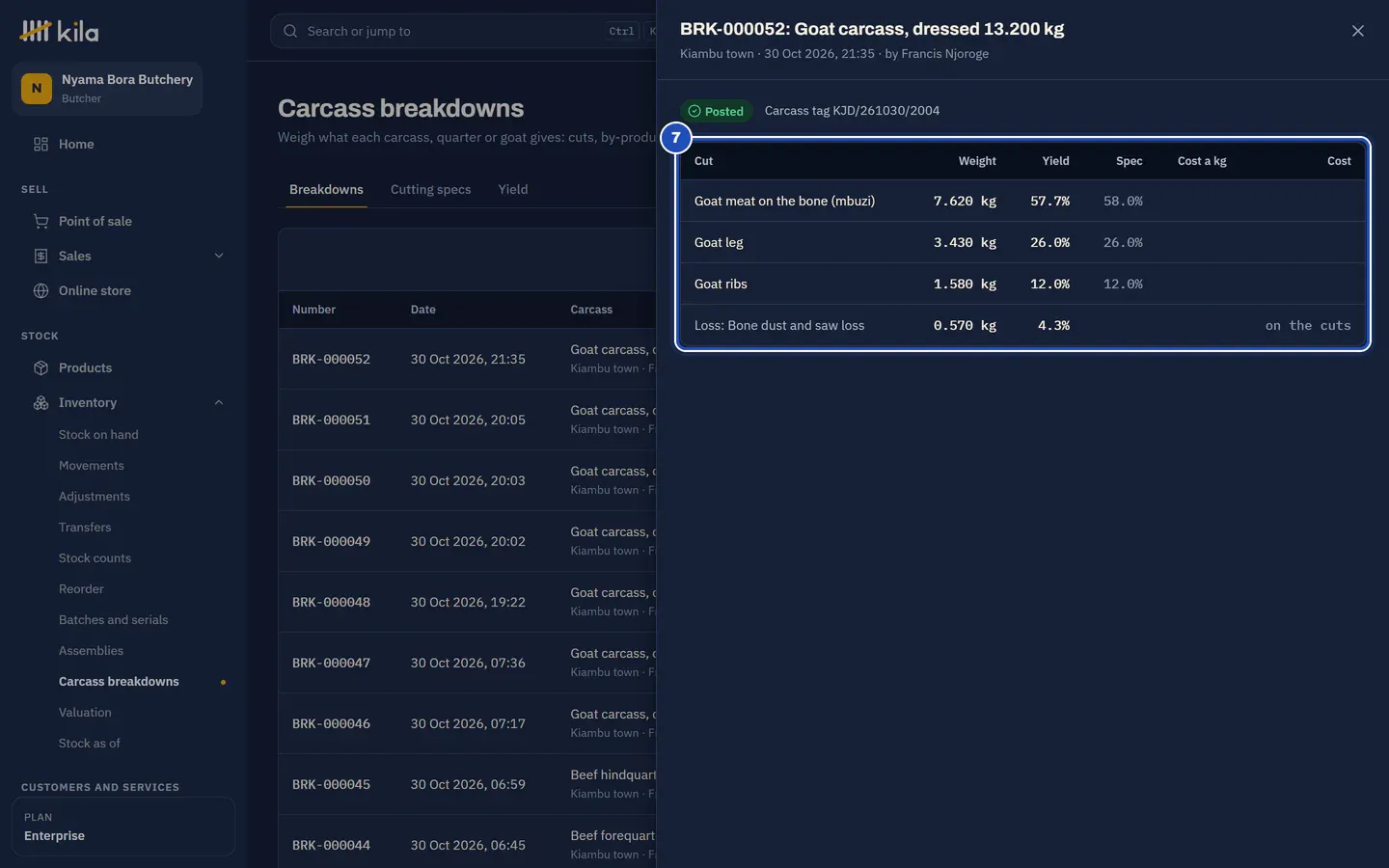This screenshot has width=1389, height=868.
Task: Click the Products box icon
Action: click(41, 367)
